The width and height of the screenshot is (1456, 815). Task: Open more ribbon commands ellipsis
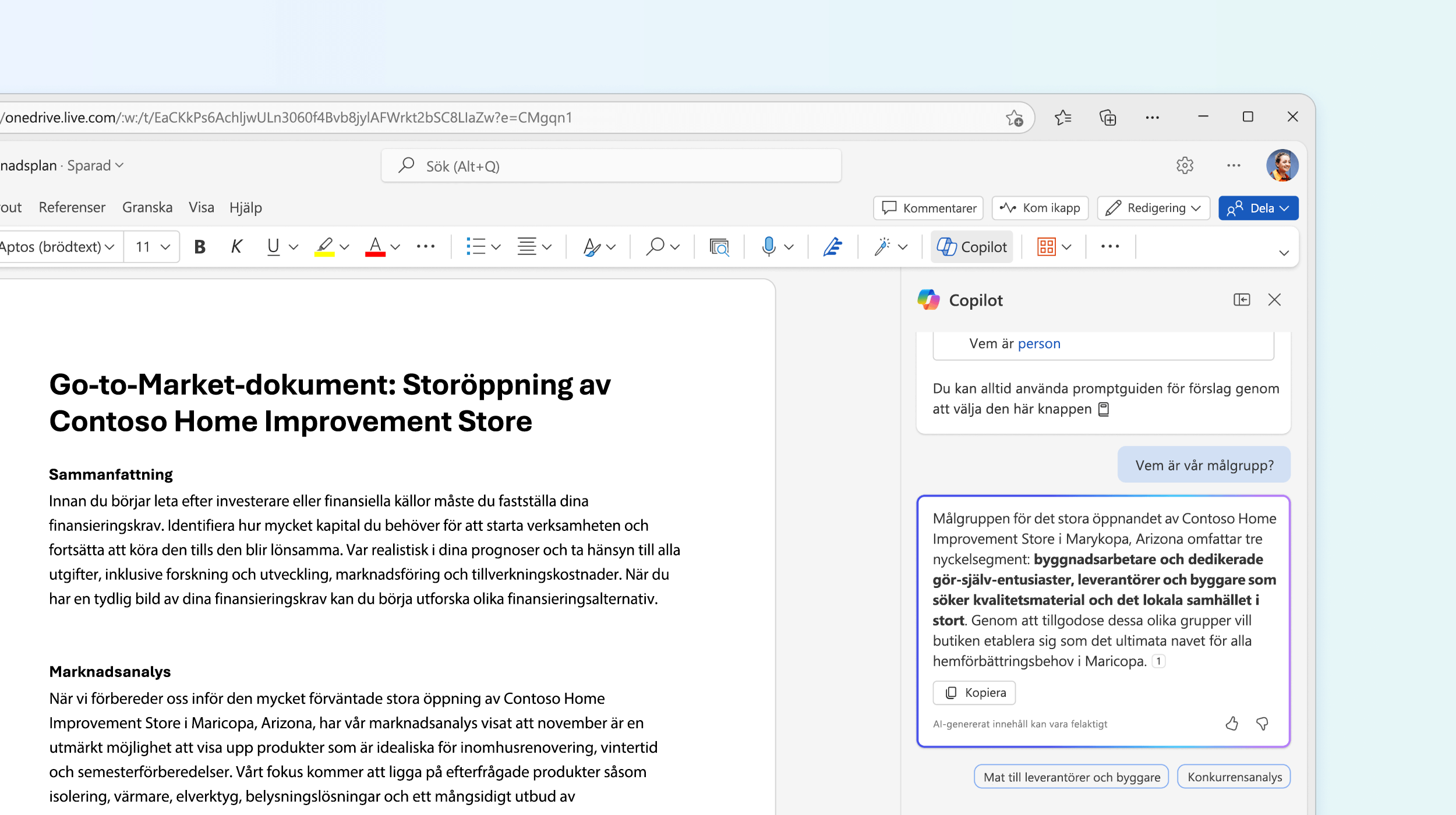(1110, 247)
